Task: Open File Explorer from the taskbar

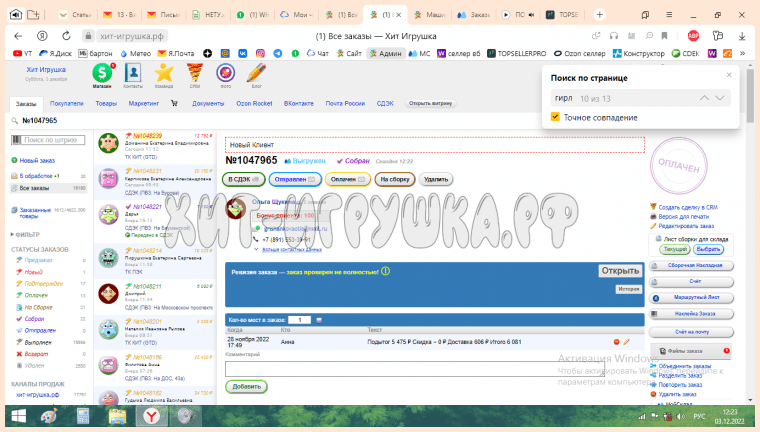Action: [x=117, y=416]
